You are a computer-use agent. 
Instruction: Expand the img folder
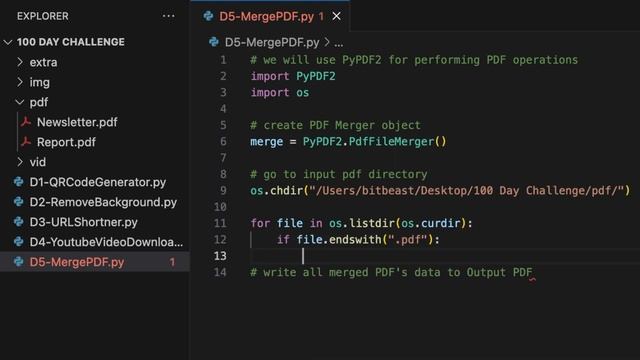click(20, 82)
